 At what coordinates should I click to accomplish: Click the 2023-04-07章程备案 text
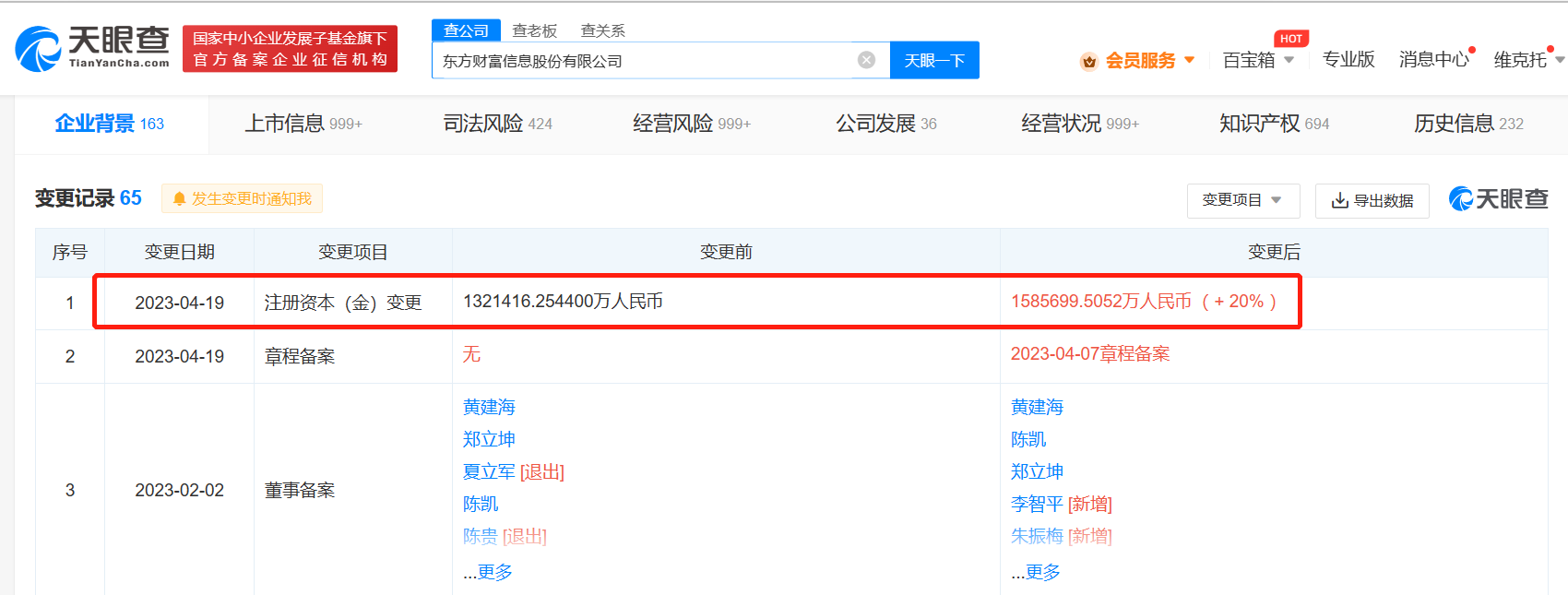pyautogui.click(x=1090, y=354)
